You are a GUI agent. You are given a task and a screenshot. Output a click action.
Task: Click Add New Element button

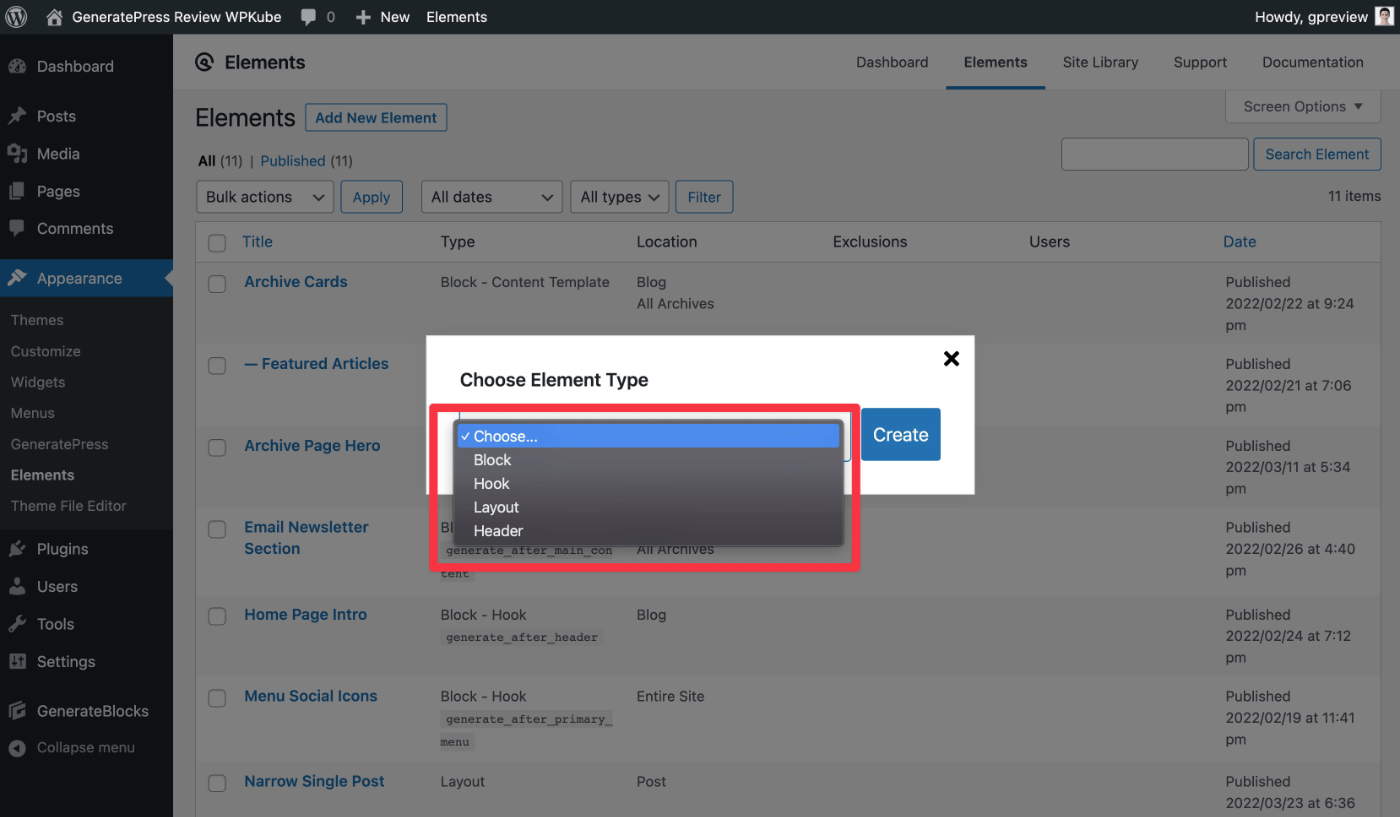tap(376, 118)
